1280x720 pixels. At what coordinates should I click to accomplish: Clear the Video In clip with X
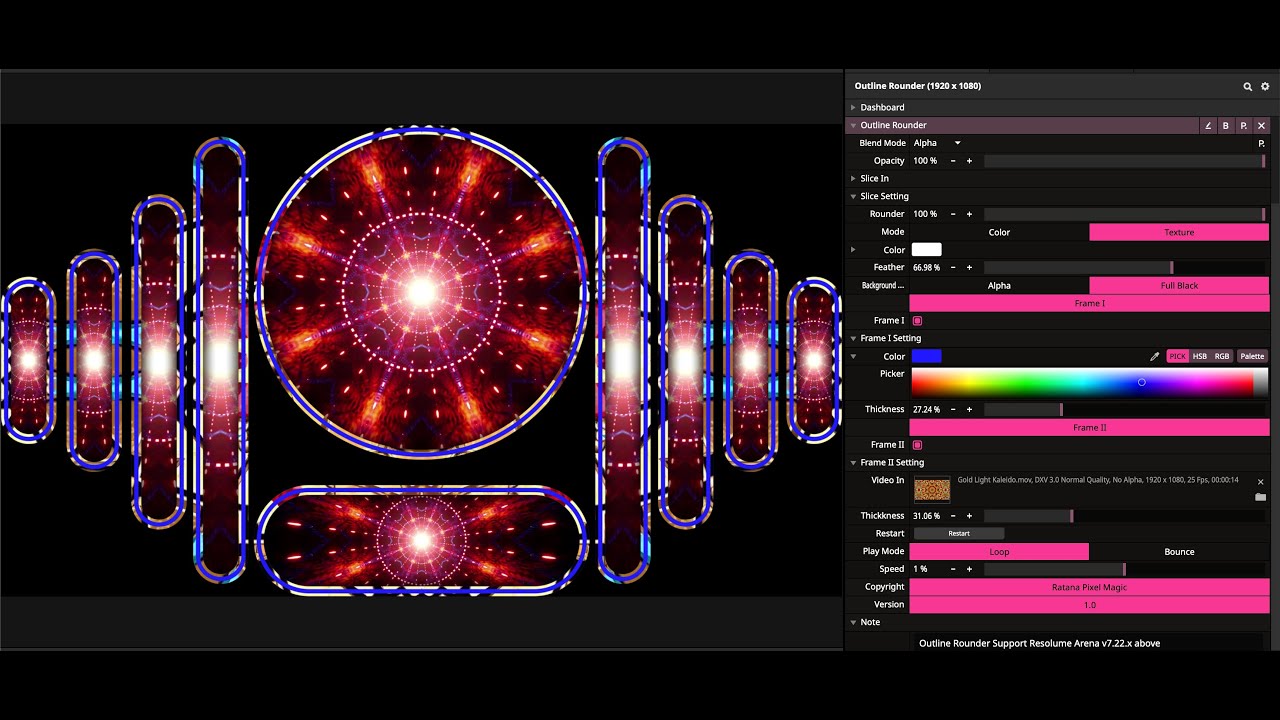(x=1261, y=482)
